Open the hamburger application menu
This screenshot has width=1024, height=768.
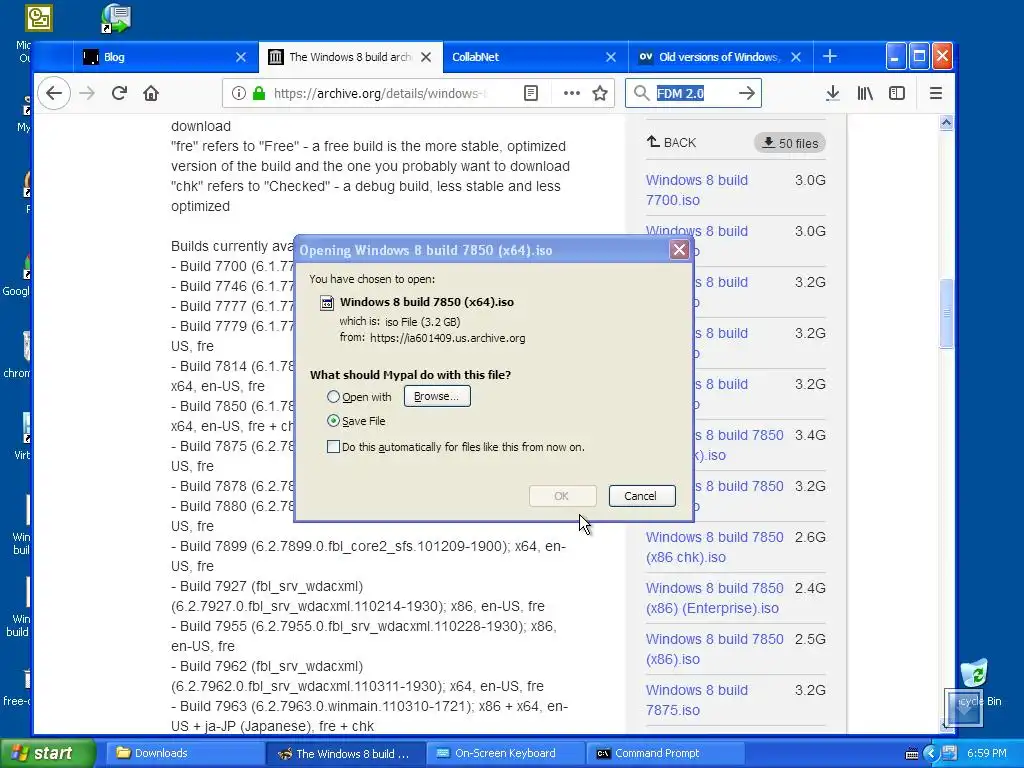[935, 93]
